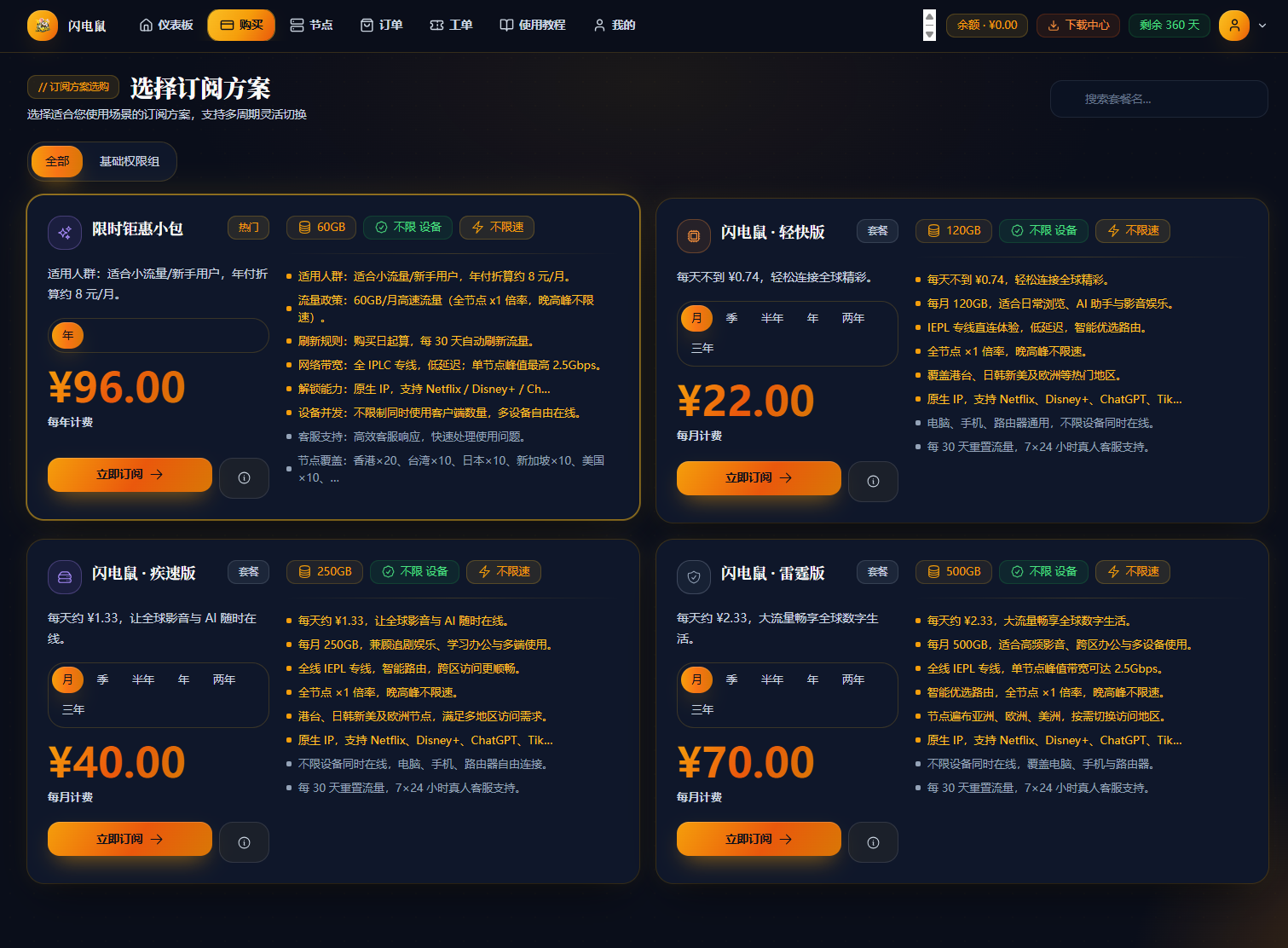Screen dimensions: 1288x948
Task: Click 立即订阅 for the ¥22.00 plan
Action: (759, 477)
